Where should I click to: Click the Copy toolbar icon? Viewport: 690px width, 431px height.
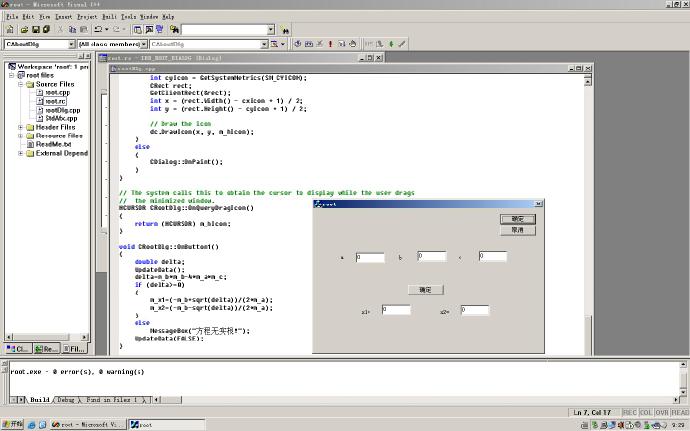pyautogui.click(x=72, y=29)
